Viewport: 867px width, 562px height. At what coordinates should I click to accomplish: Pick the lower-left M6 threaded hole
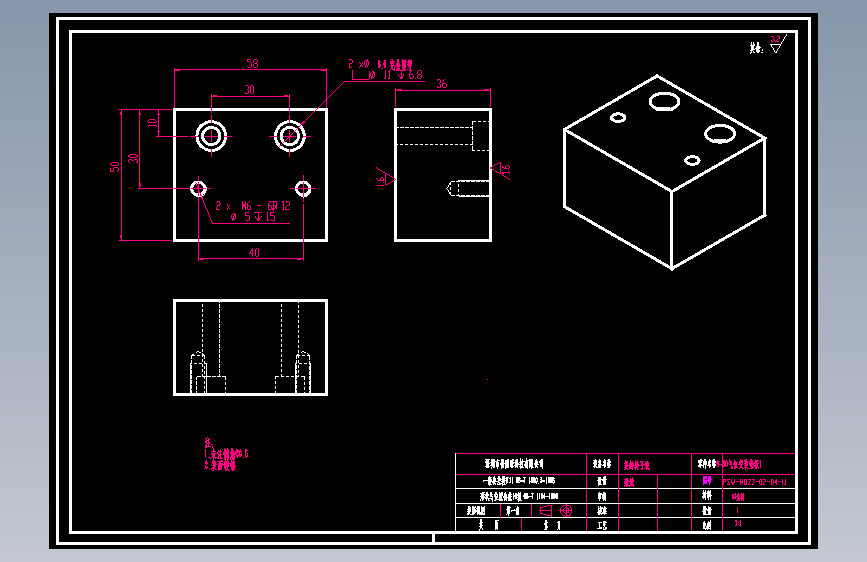[199, 189]
